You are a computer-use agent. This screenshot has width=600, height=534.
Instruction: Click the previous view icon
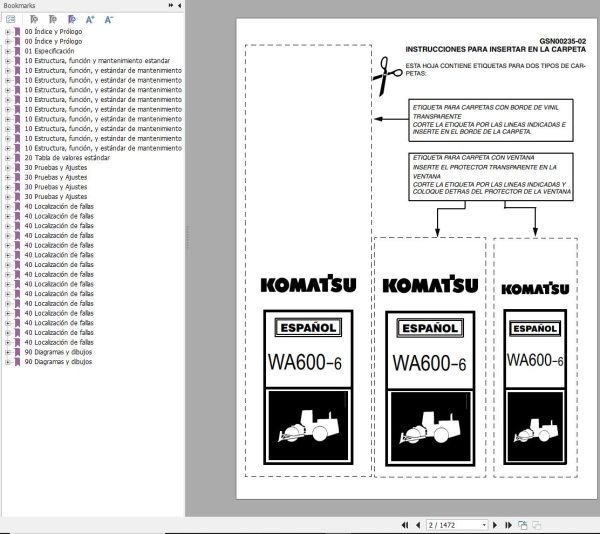pos(522,525)
